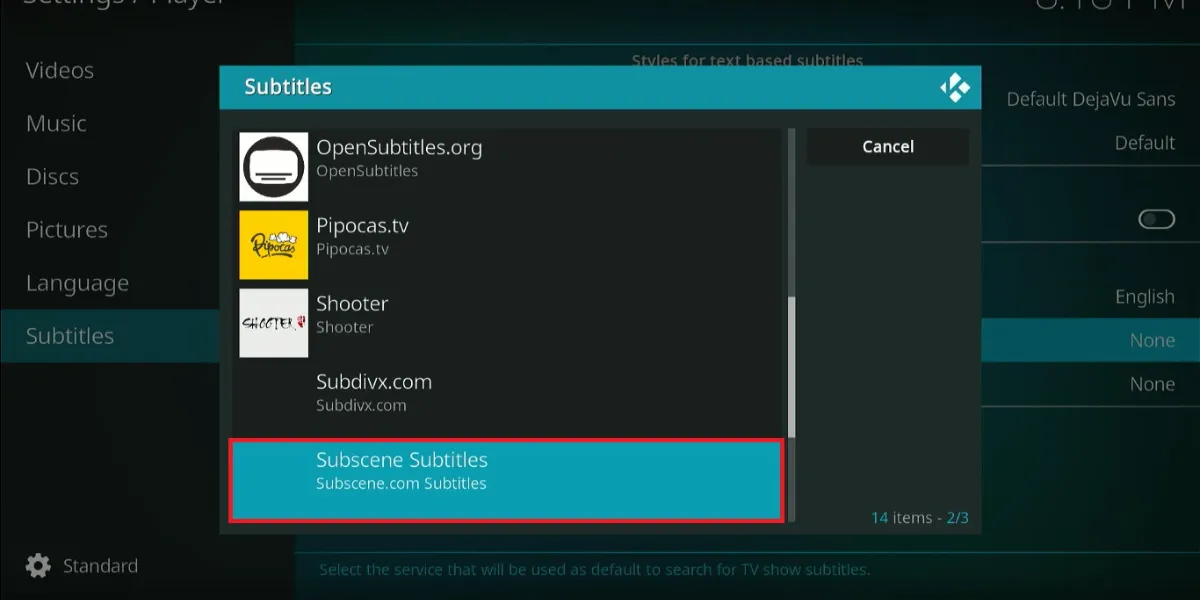Click the Shooter addon logo thumbnail

point(274,323)
